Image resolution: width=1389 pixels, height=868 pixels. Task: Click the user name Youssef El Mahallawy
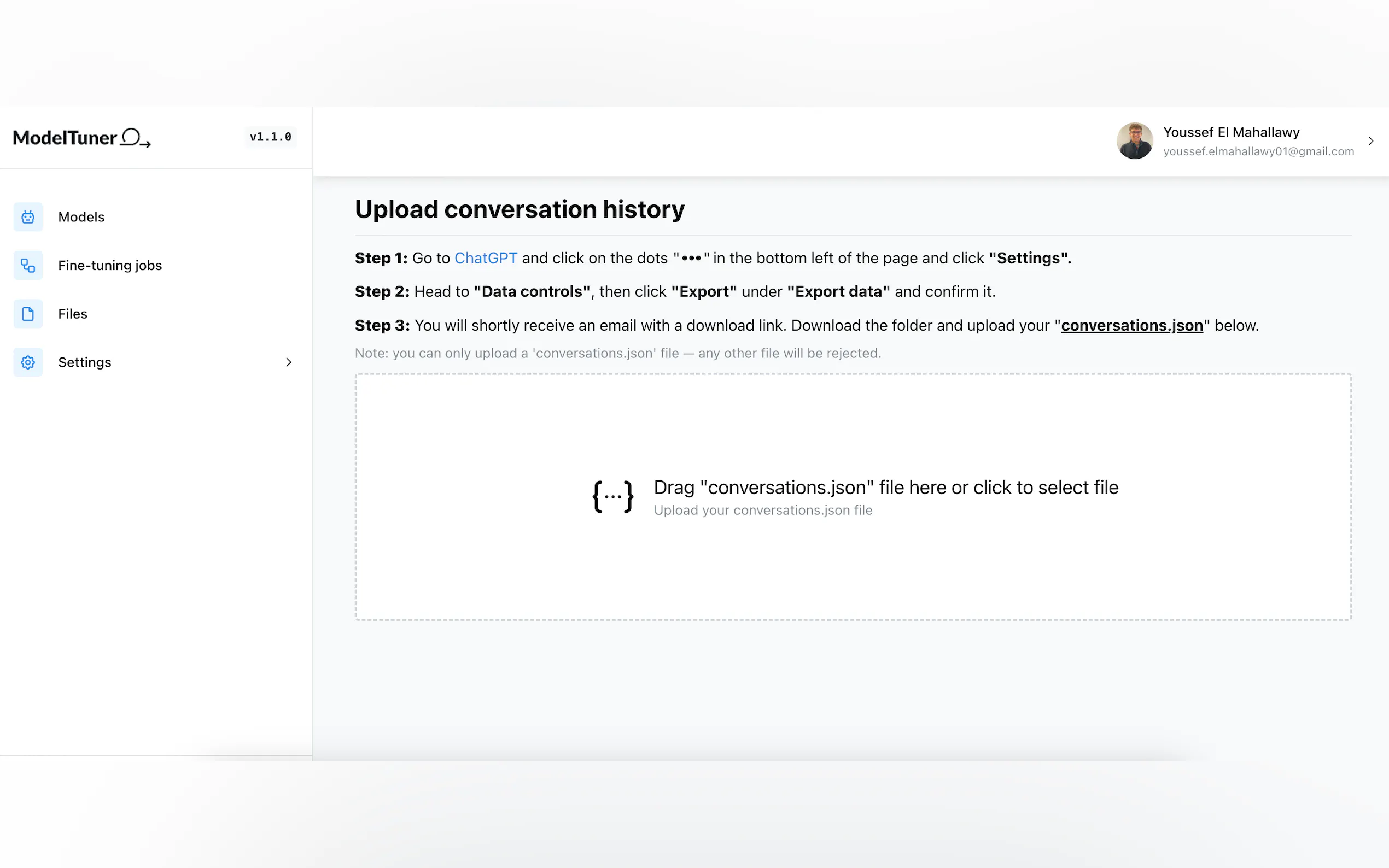(1231, 132)
